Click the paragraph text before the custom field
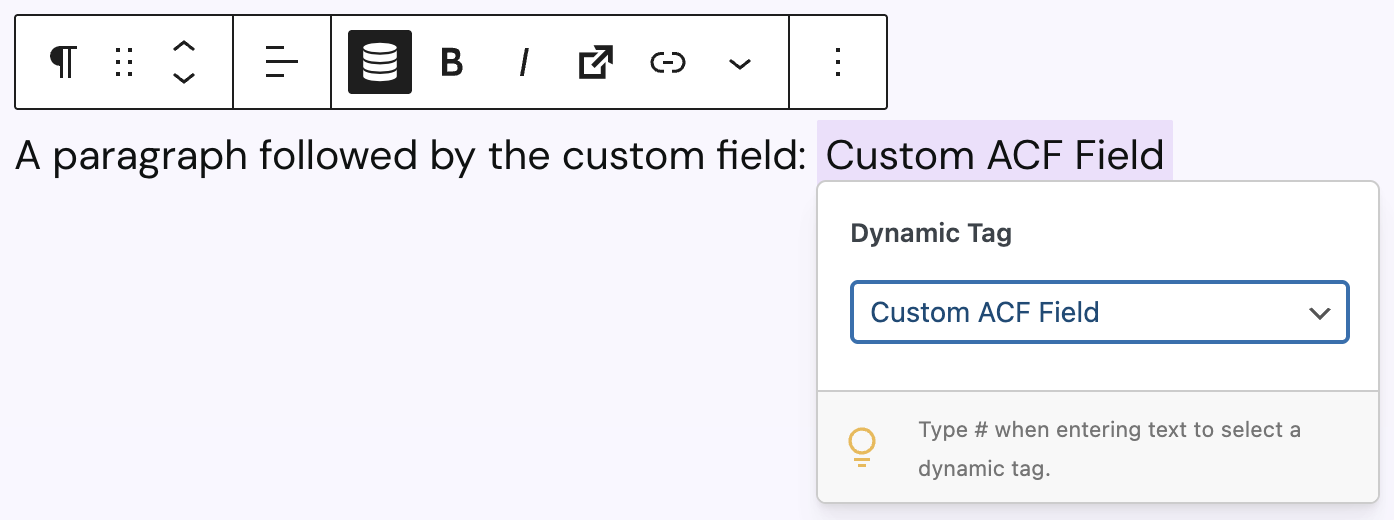 coord(411,156)
